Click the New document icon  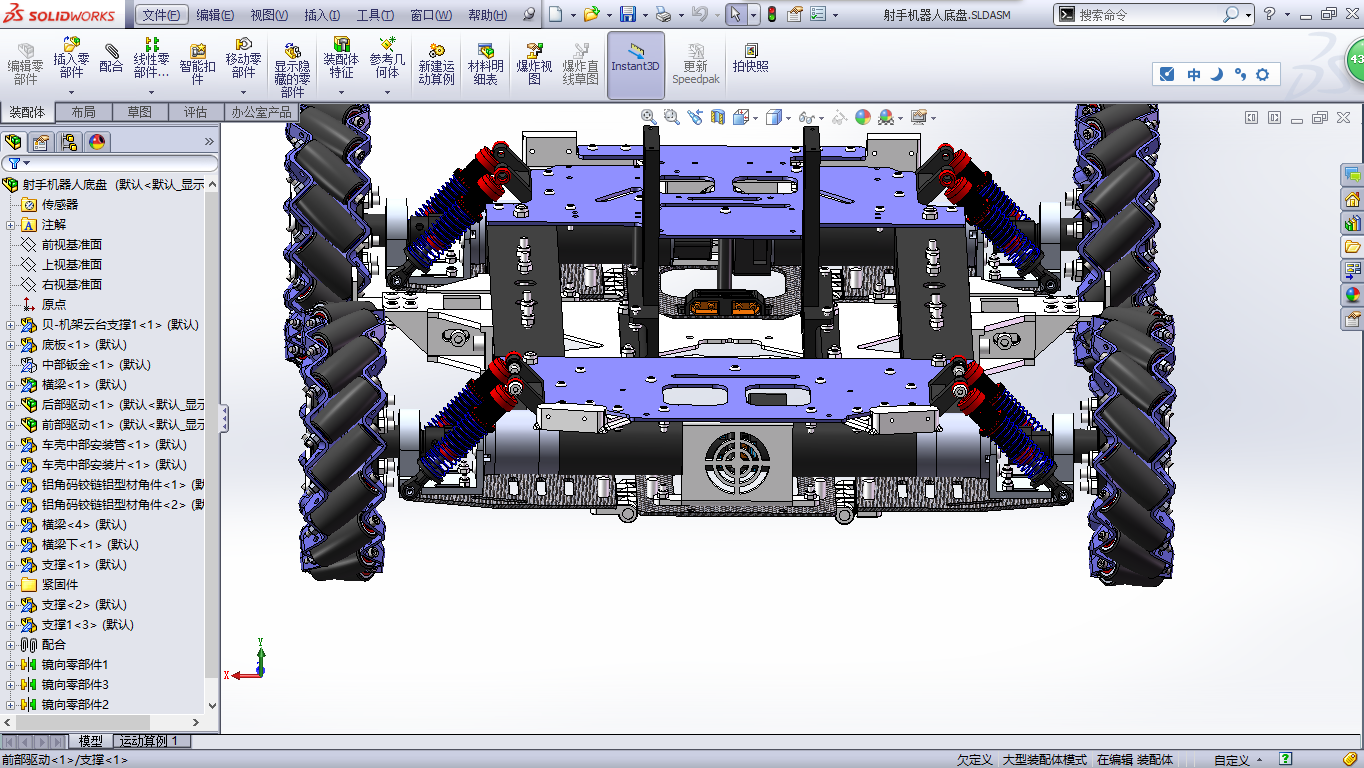[x=556, y=14]
